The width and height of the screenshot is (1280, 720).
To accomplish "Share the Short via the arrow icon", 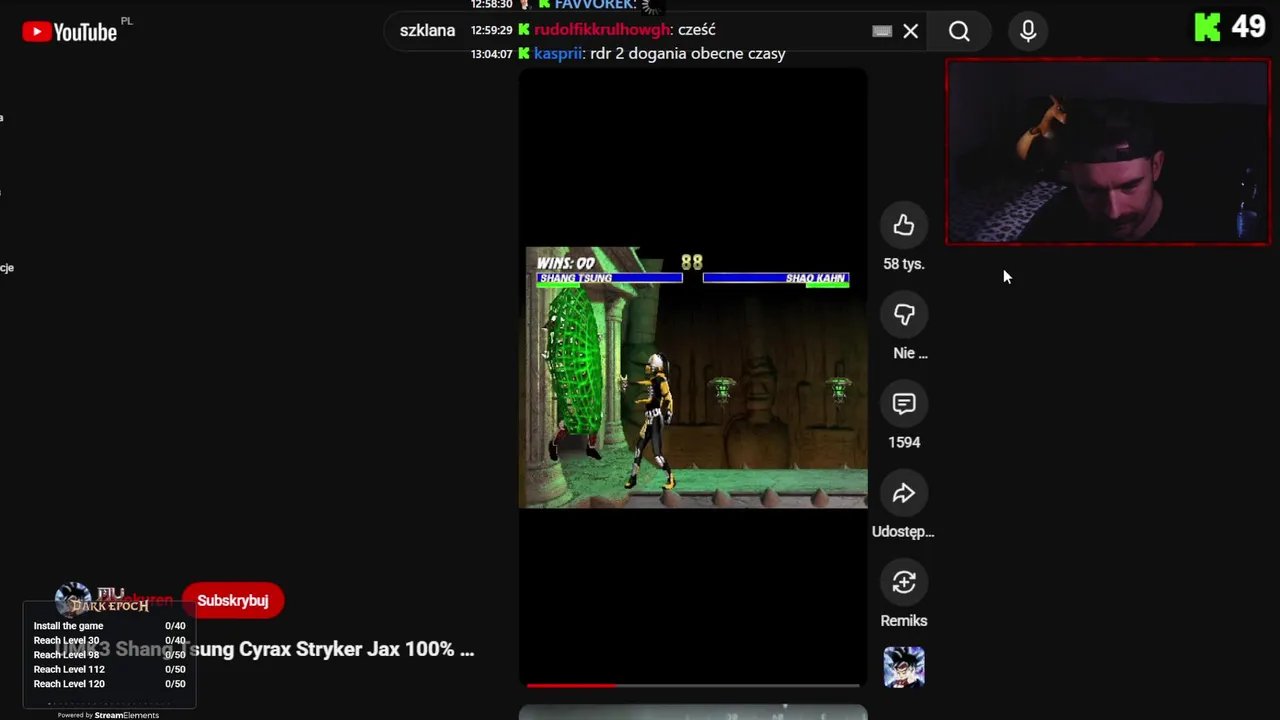I will click(904, 493).
